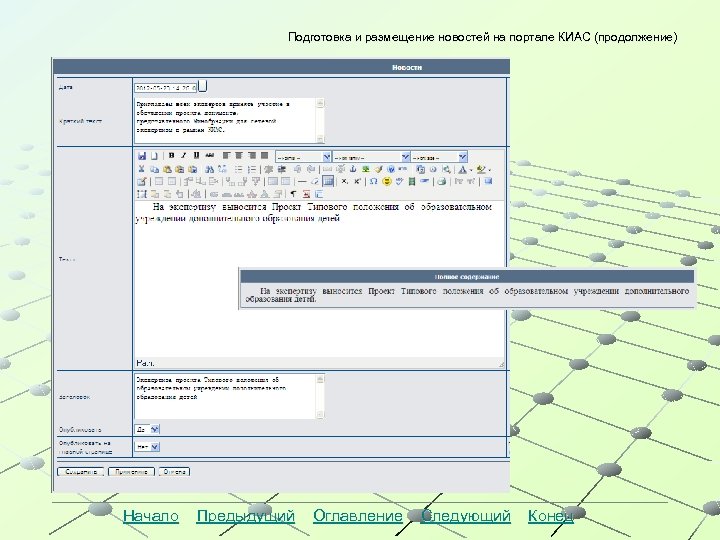This screenshot has width=720, height=540.
Task: Click the Save floppy-disk icon in editor toolbar
Action: click(142, 156)
